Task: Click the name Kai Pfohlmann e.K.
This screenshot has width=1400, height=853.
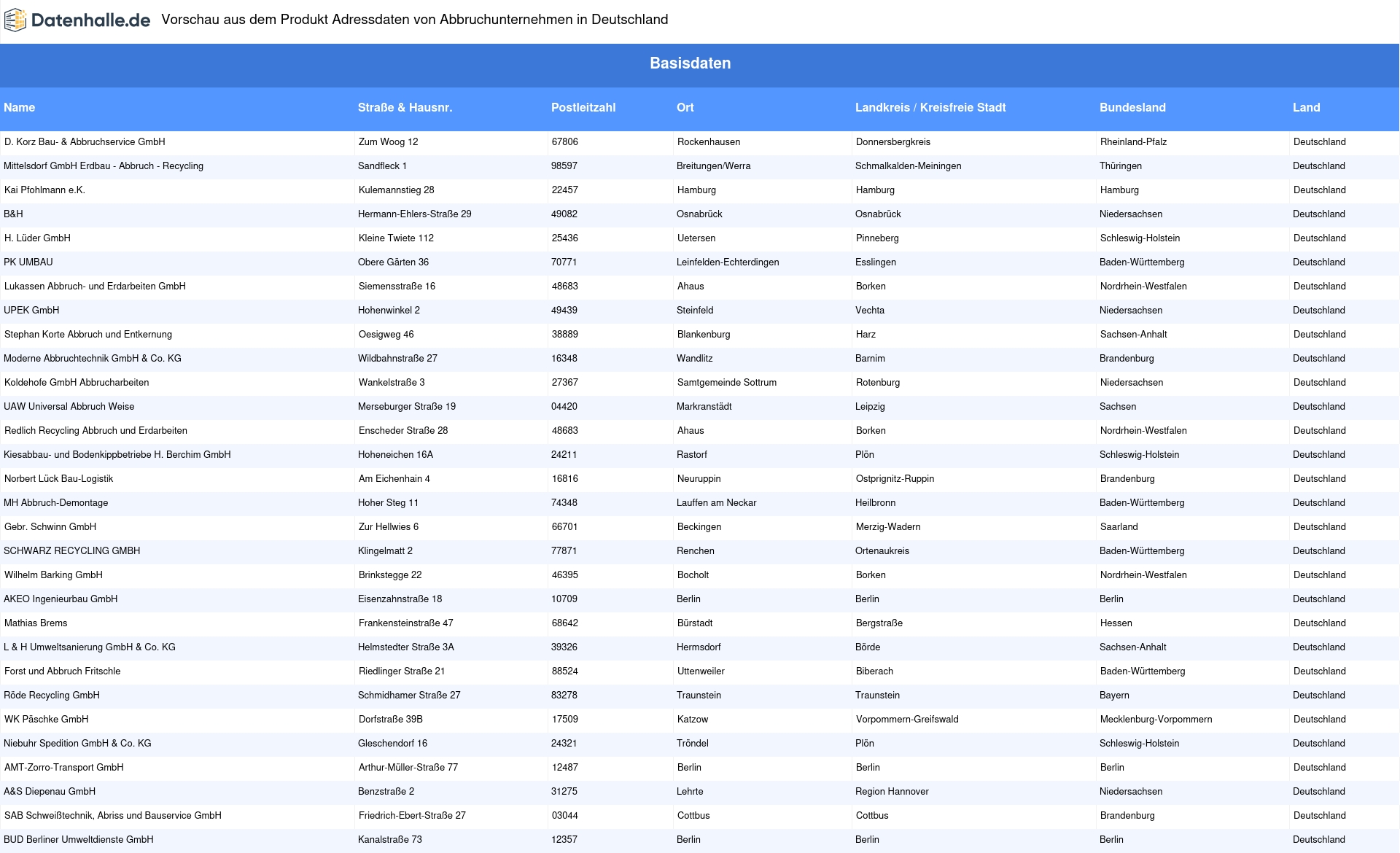Action: [44, 190]
